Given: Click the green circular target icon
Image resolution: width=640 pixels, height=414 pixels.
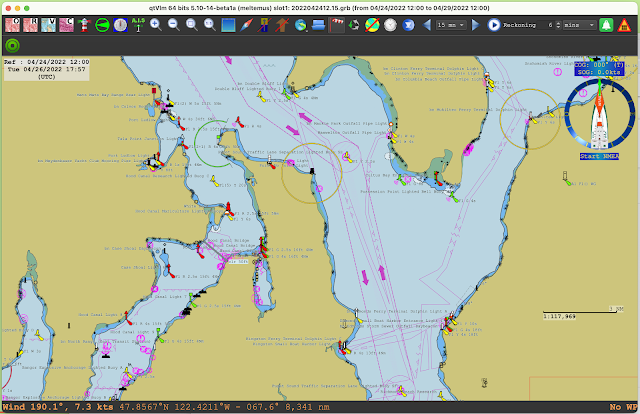Looking at the screenshot, I should 12,45.
